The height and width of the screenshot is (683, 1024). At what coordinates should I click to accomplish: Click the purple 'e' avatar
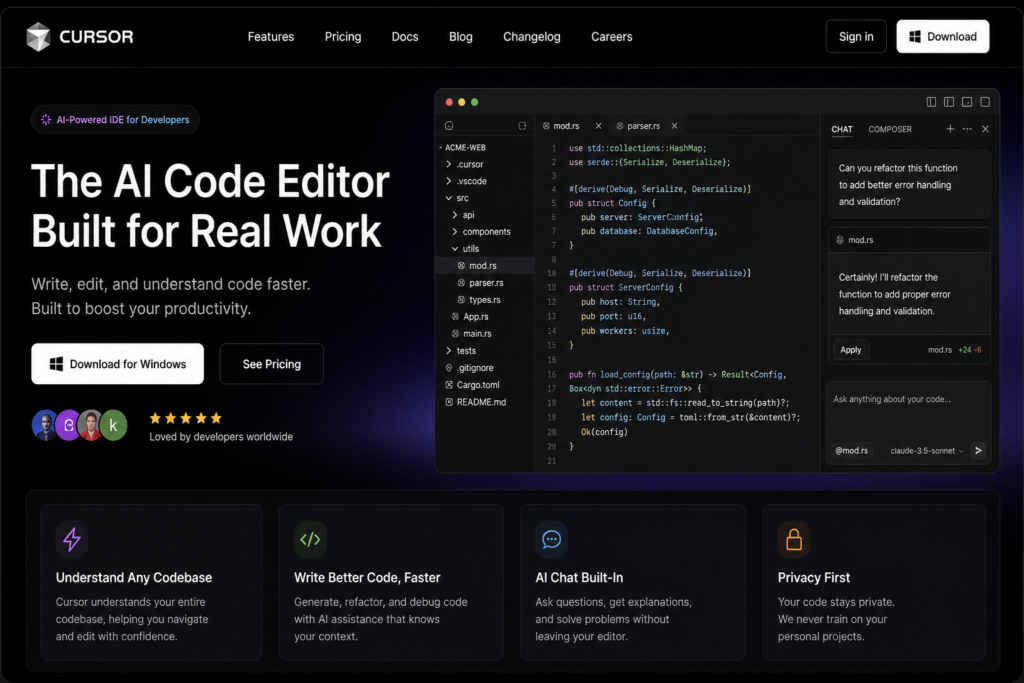68,425
